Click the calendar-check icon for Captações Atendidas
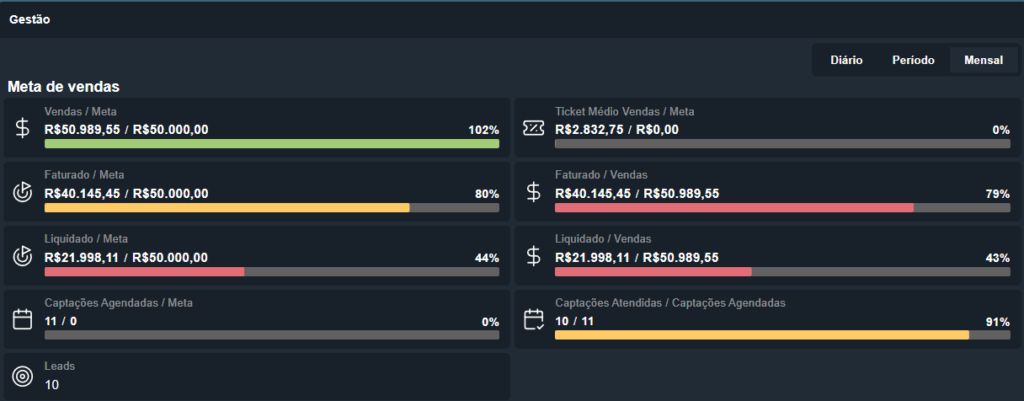 (534, 320)
